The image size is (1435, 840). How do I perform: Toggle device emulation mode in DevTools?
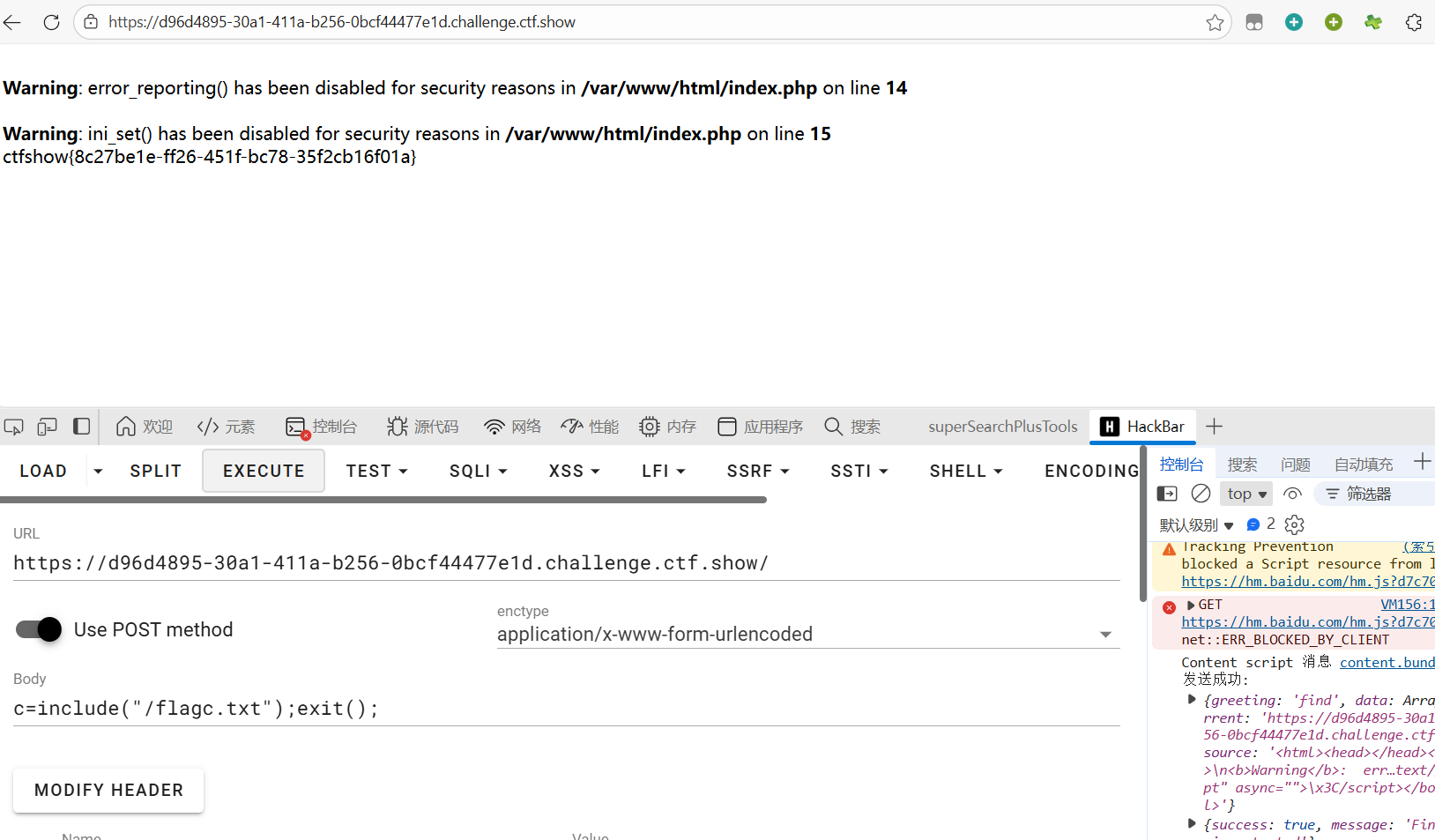47,427
